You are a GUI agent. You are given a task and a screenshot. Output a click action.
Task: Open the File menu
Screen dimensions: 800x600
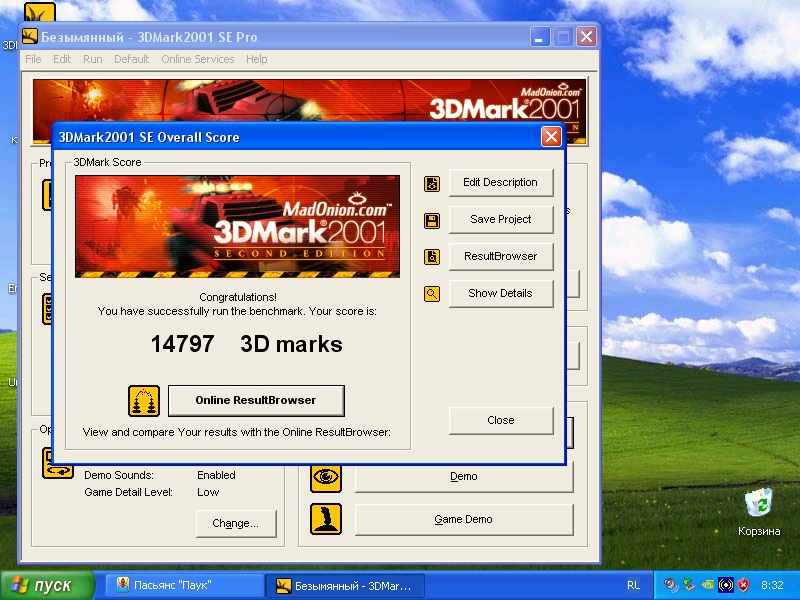(33, 59)
